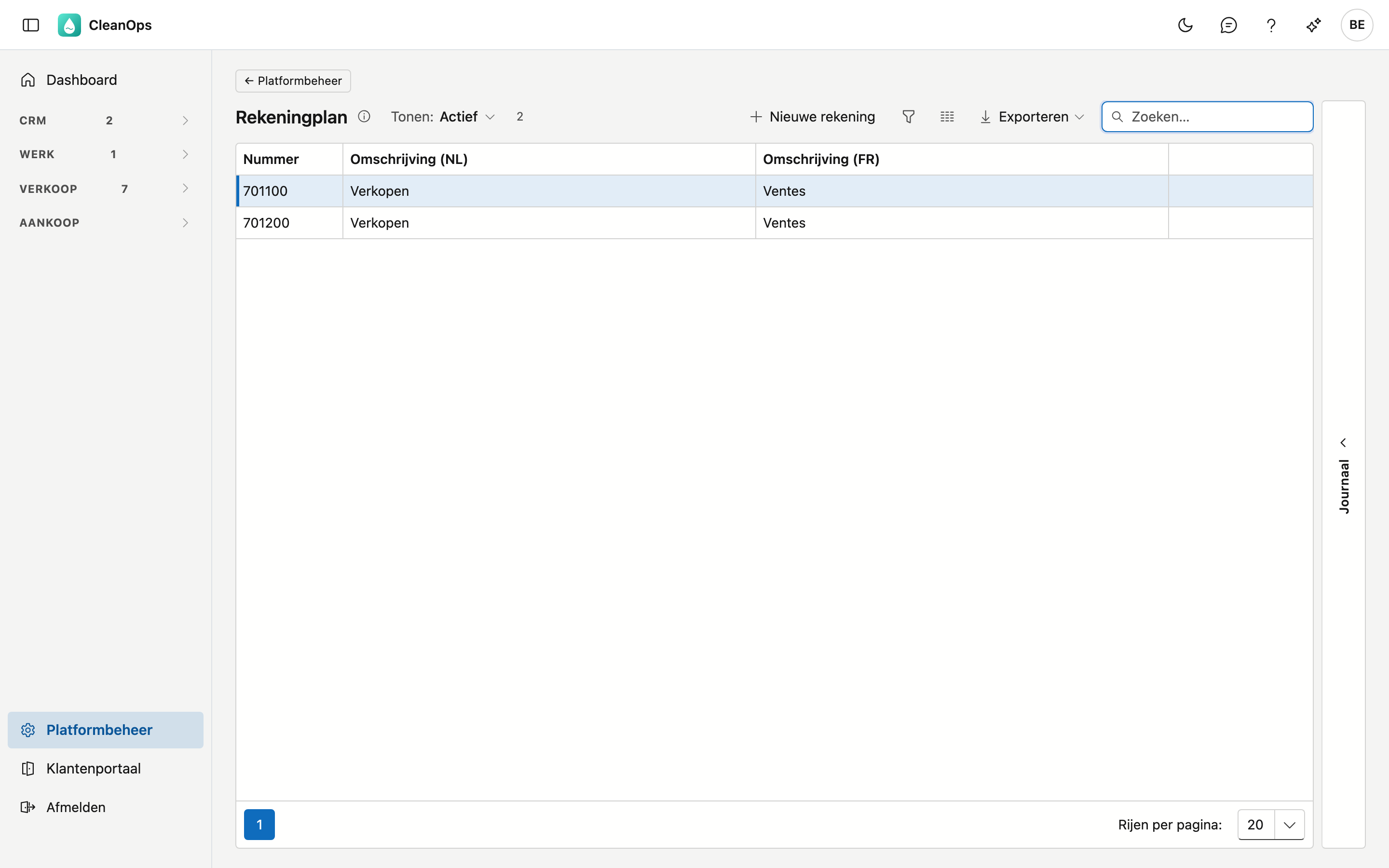This screenshot has width=1389, height=868.
Task: Click Ventes in the 701200 row
Action: [784, 223]
